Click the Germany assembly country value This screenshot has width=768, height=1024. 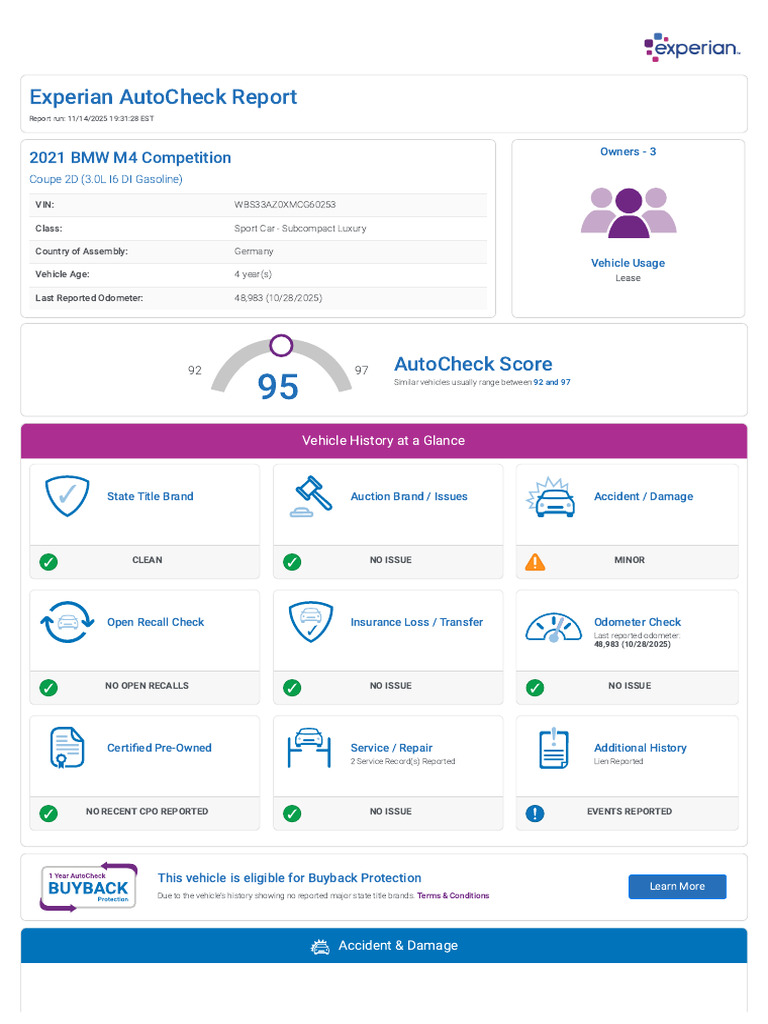point(253,251)
